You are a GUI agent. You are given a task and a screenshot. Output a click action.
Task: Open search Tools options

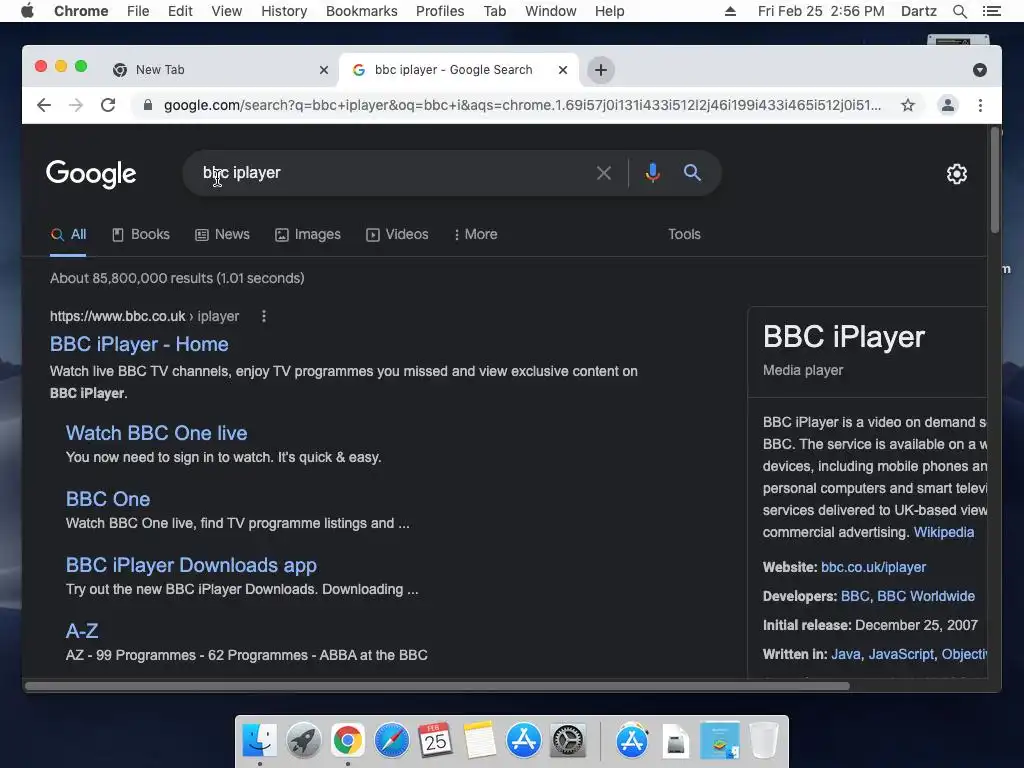pyautogui.click(x=684, y=234)
